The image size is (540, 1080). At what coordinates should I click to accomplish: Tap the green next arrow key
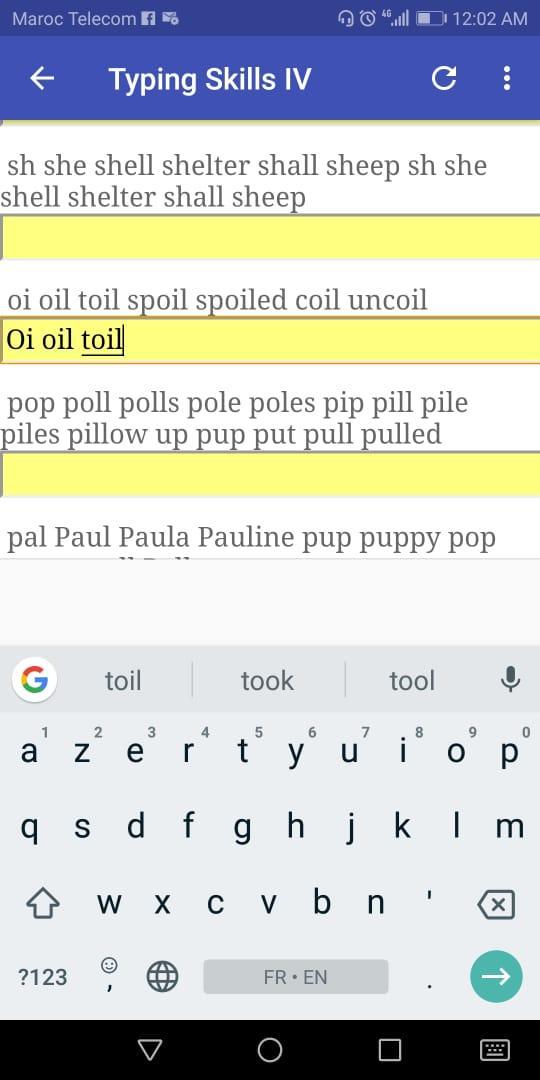[496, 976]
